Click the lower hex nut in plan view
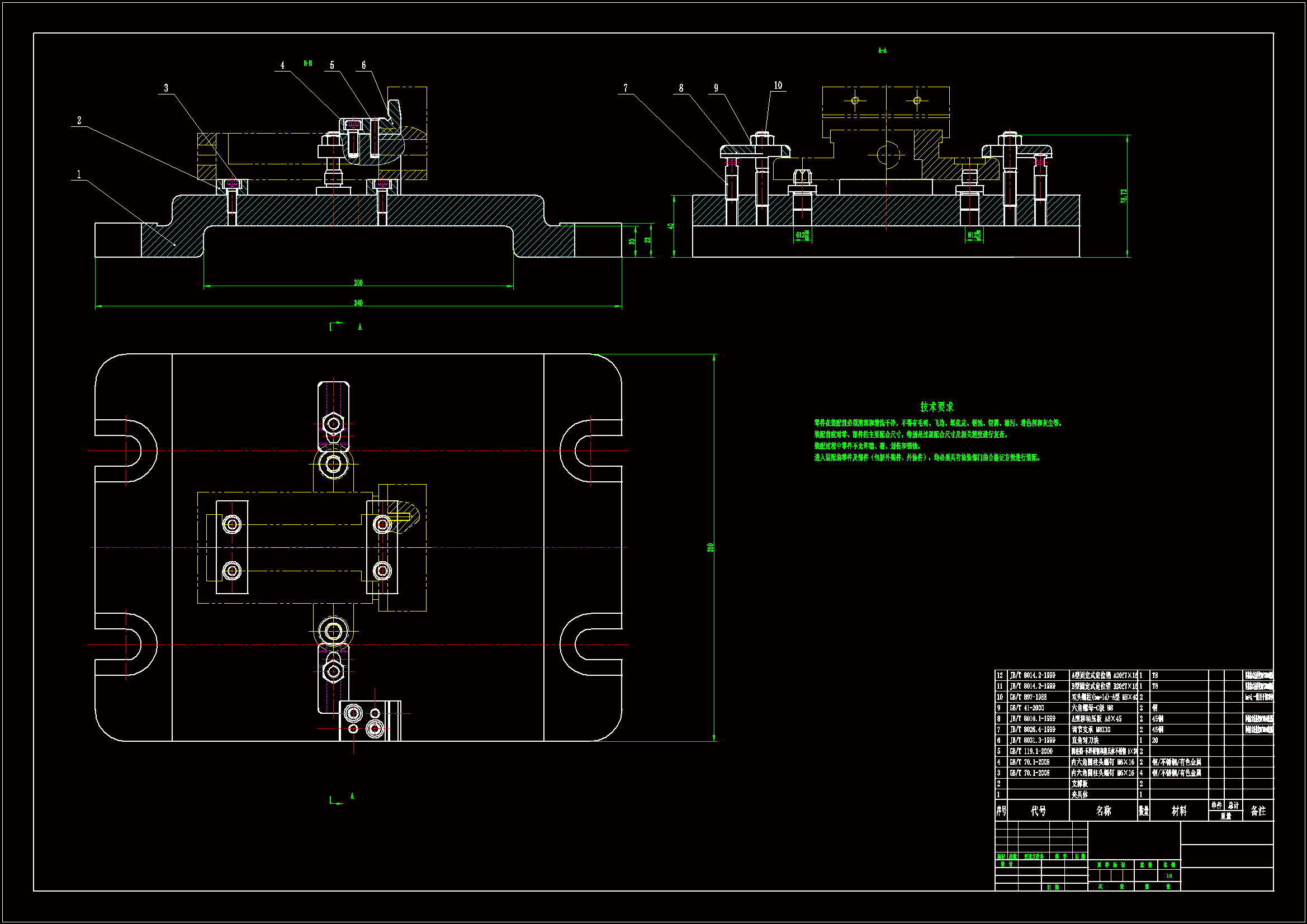The image size is (1307, 924). [x=333, y=671]
